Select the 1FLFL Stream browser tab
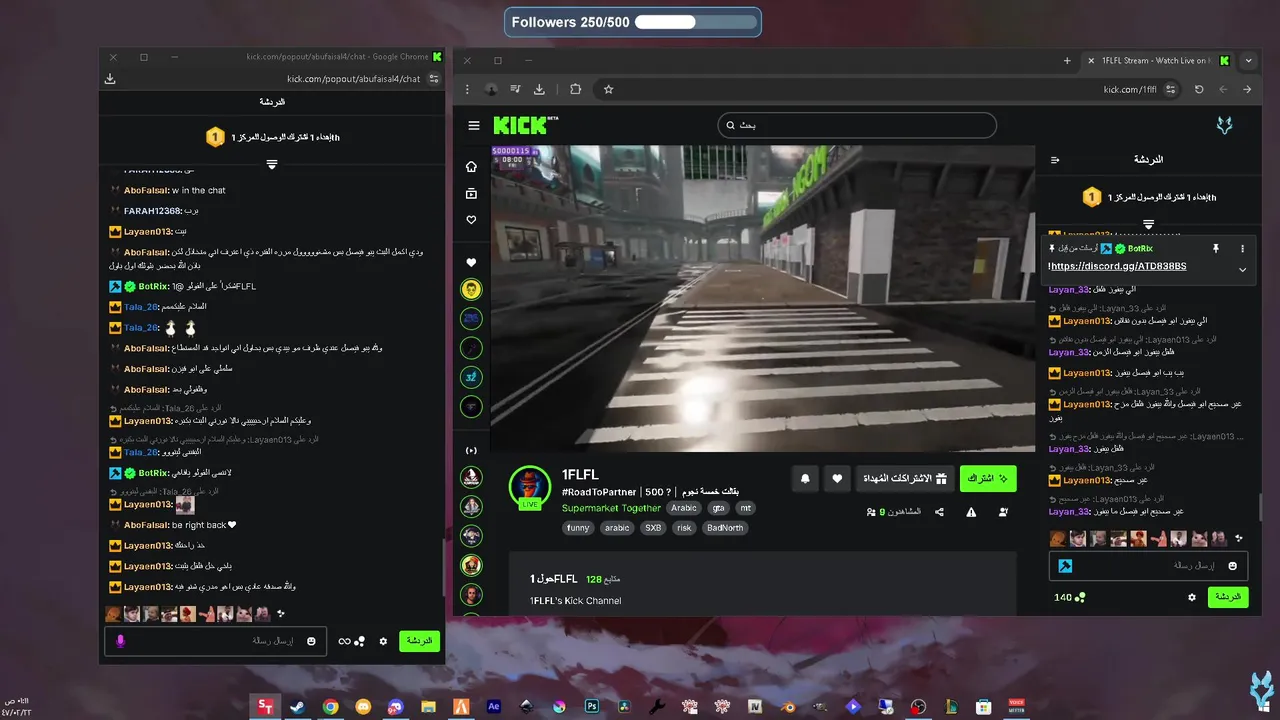1280x720 pixels. 1159,60
